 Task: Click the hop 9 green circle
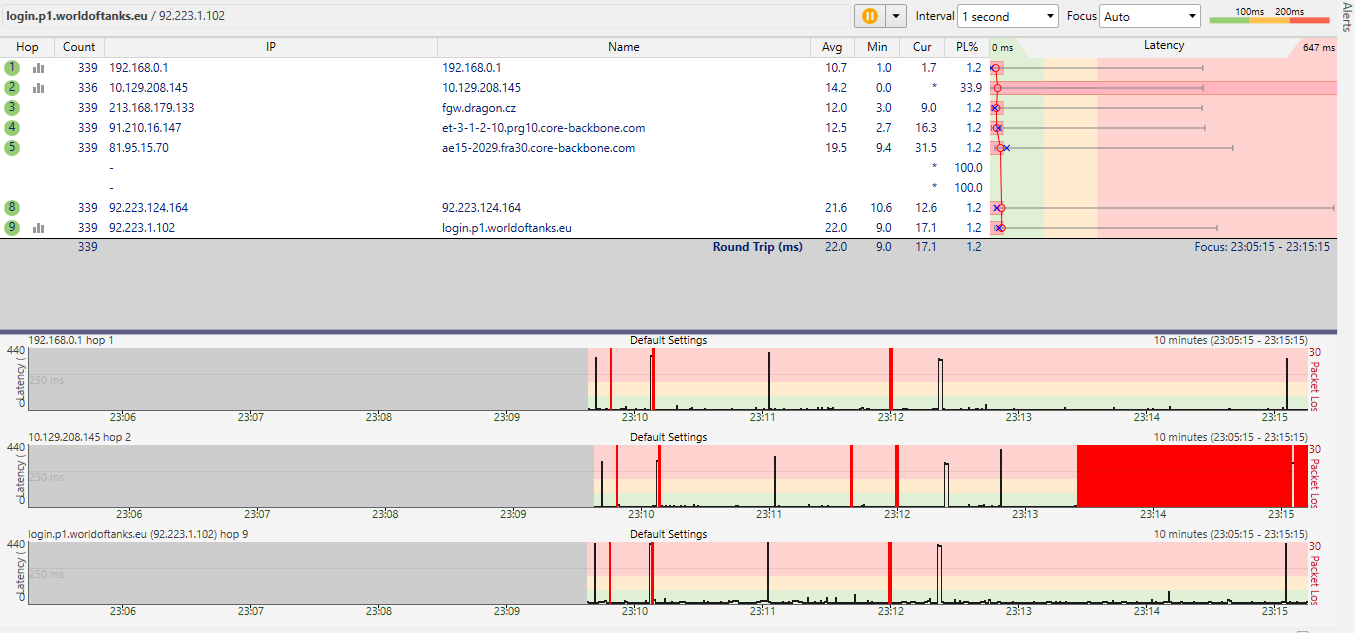[12, 228]
